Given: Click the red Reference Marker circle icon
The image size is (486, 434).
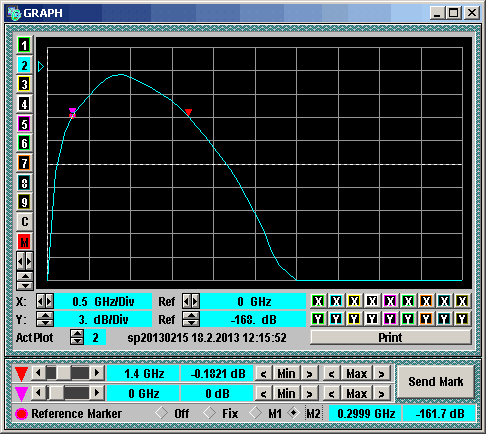Looking at the screenshot, I should 22,414.
